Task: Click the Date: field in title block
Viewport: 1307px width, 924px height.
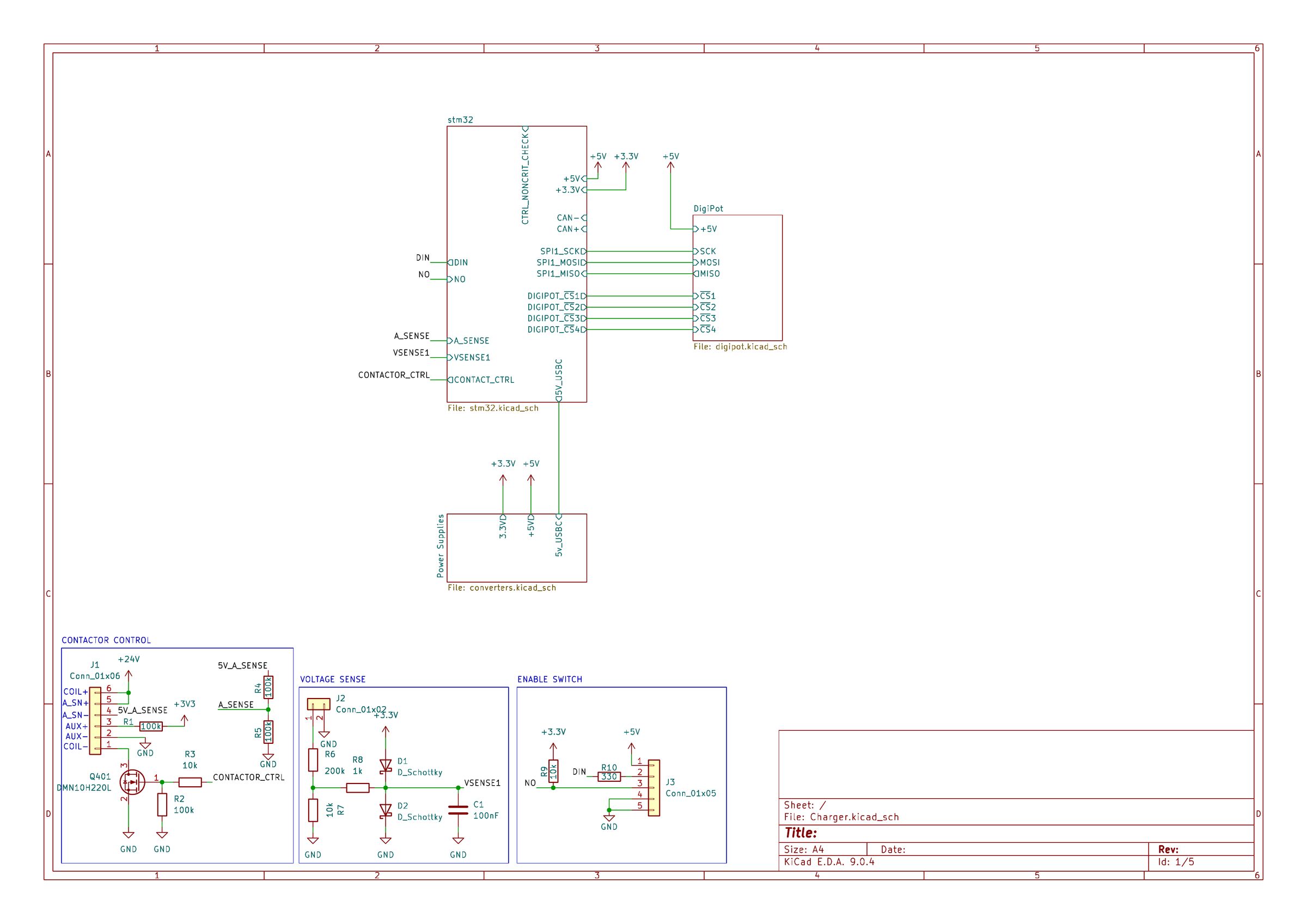Action: [x=893, y=849]
